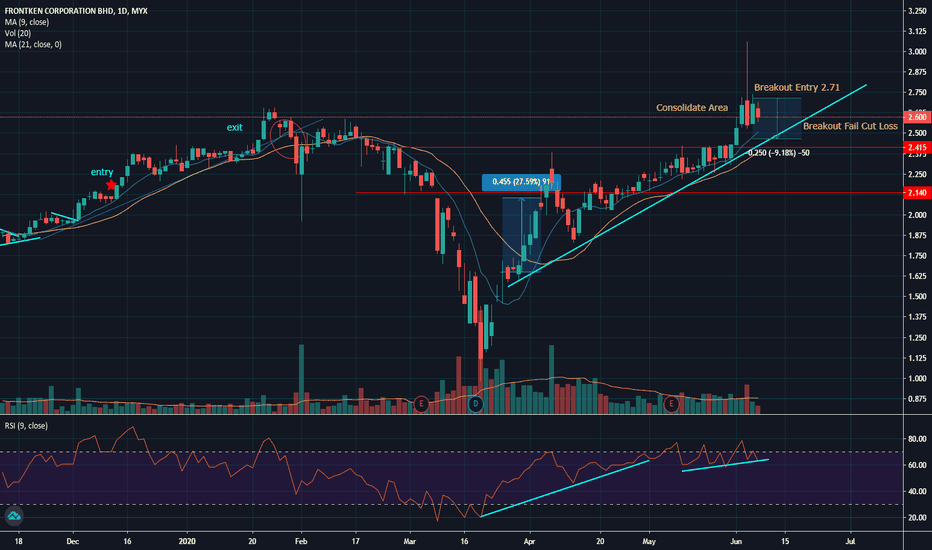Click 2.875 on the price axis

point(917,72)
